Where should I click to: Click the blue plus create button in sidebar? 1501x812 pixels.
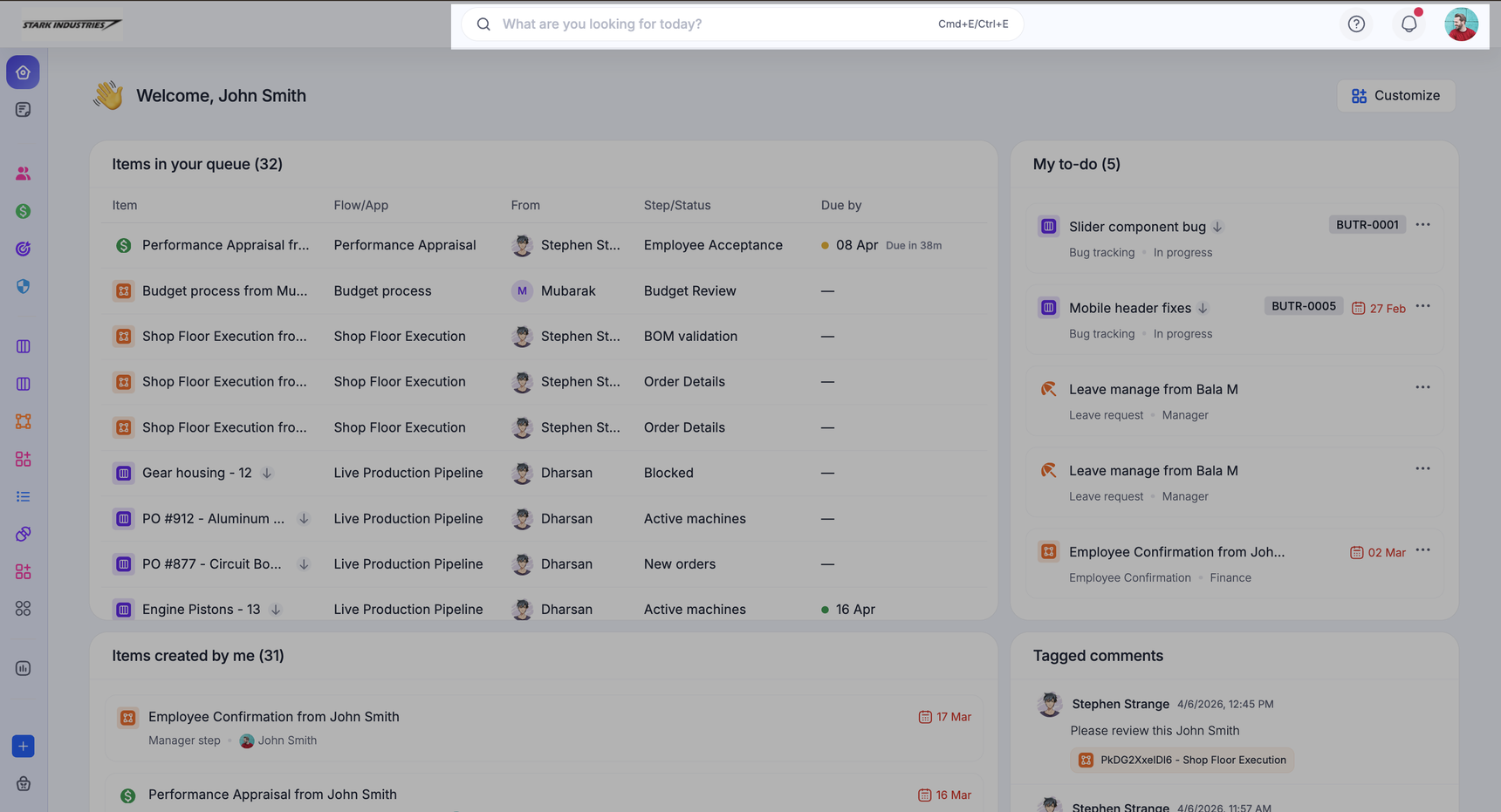23,747
